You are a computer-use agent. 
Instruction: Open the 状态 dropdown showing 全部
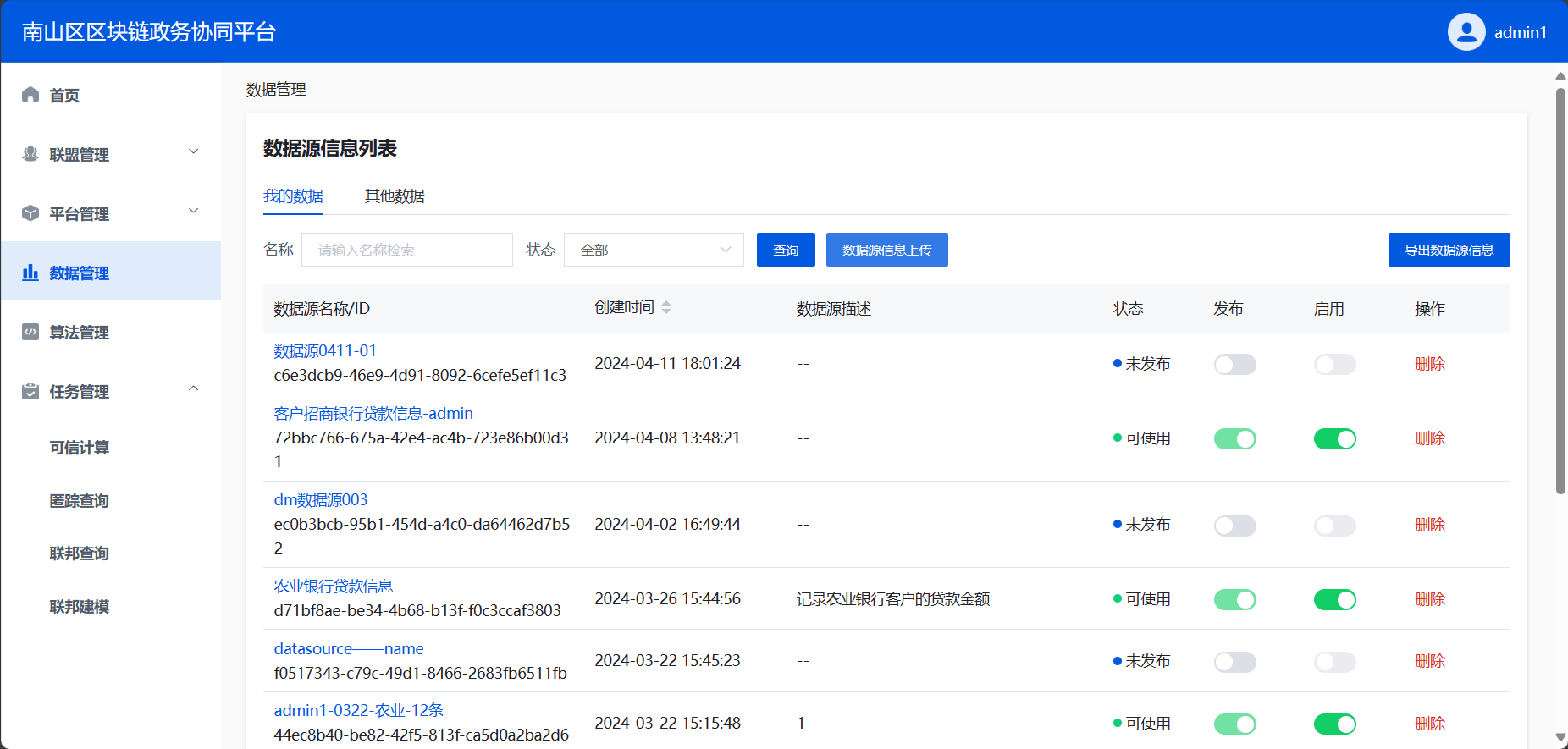pos(654,250)
